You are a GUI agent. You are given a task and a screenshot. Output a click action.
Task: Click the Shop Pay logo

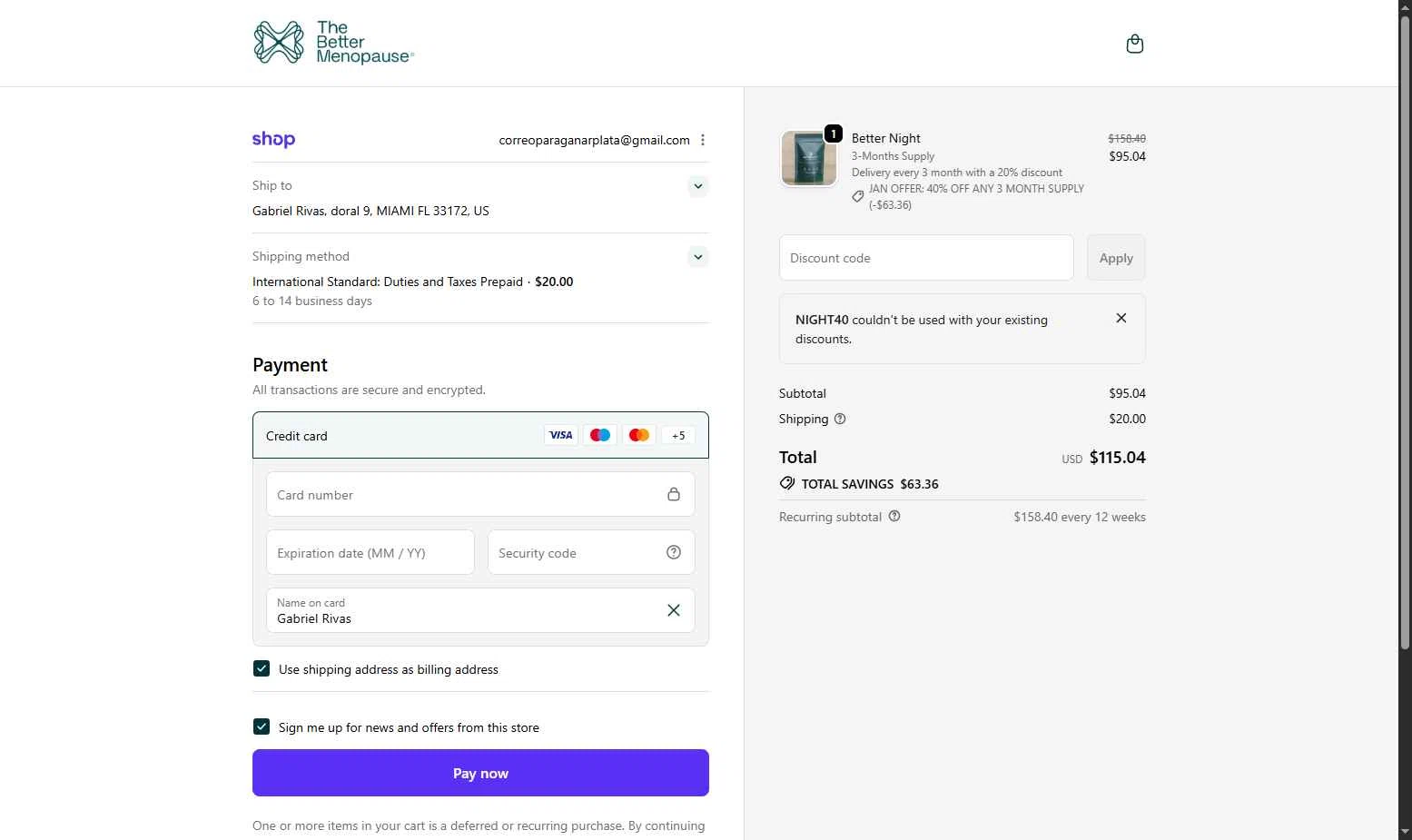pyautogui.click(x=273, y=139)
